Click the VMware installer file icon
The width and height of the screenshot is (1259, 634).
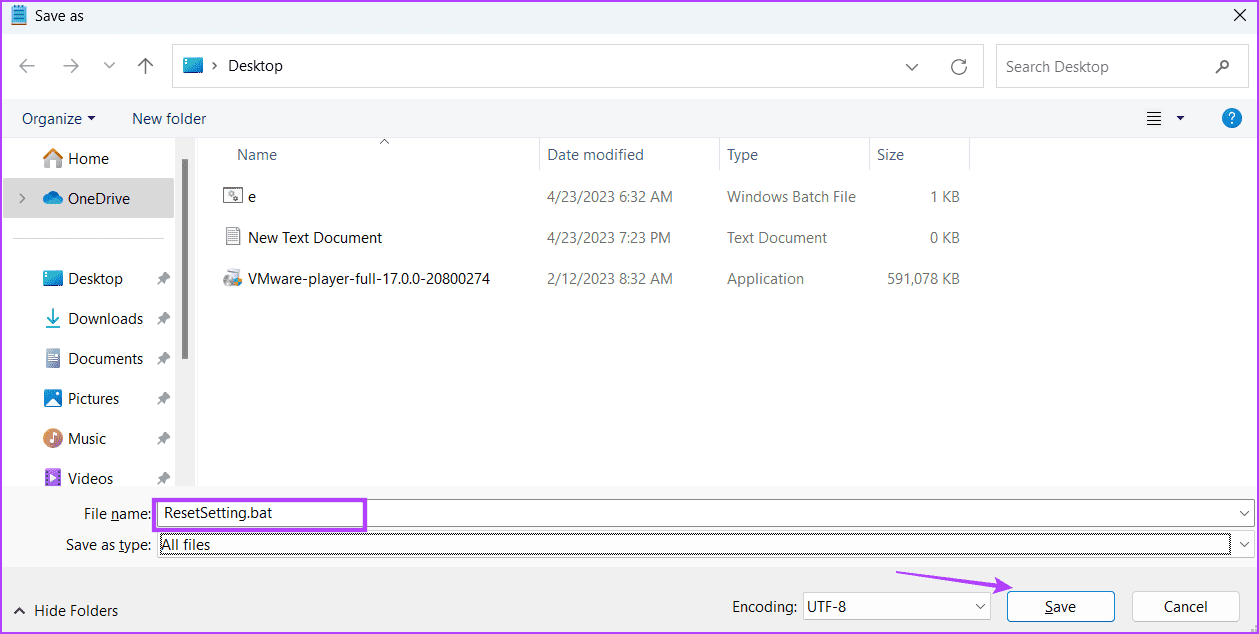tap(233, 278)
